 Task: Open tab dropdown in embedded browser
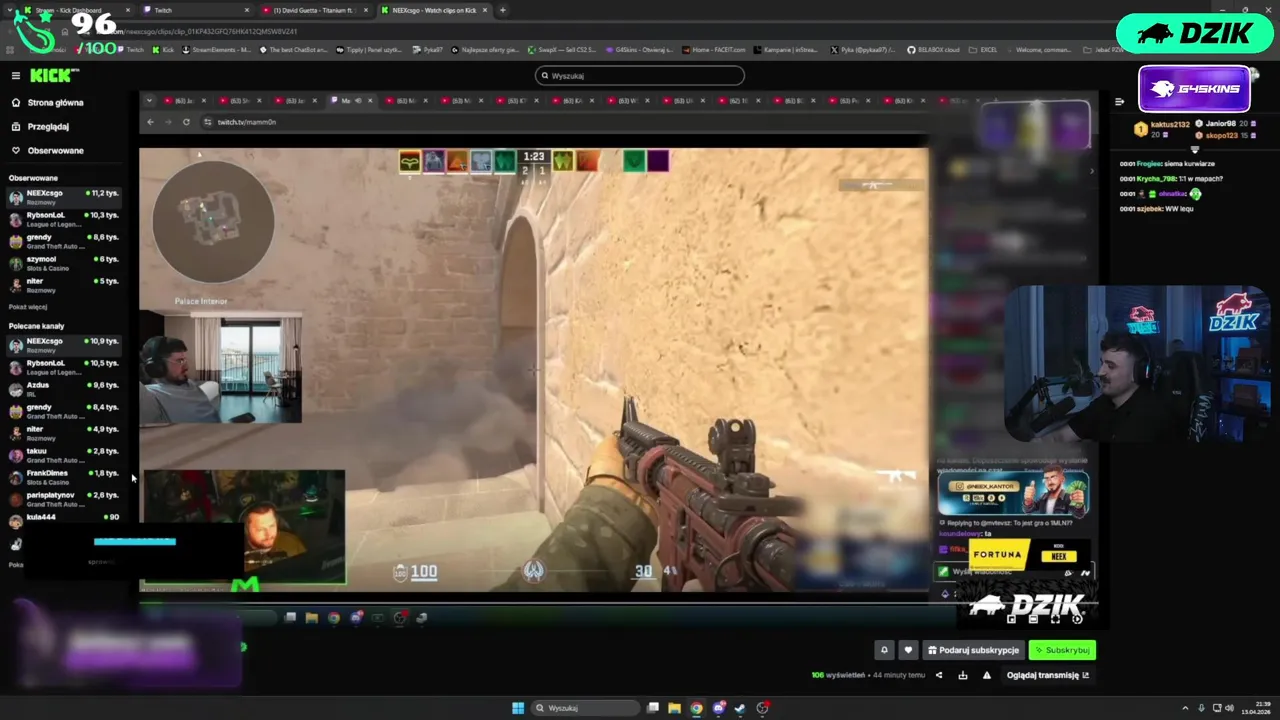click(x=149, y=101)
